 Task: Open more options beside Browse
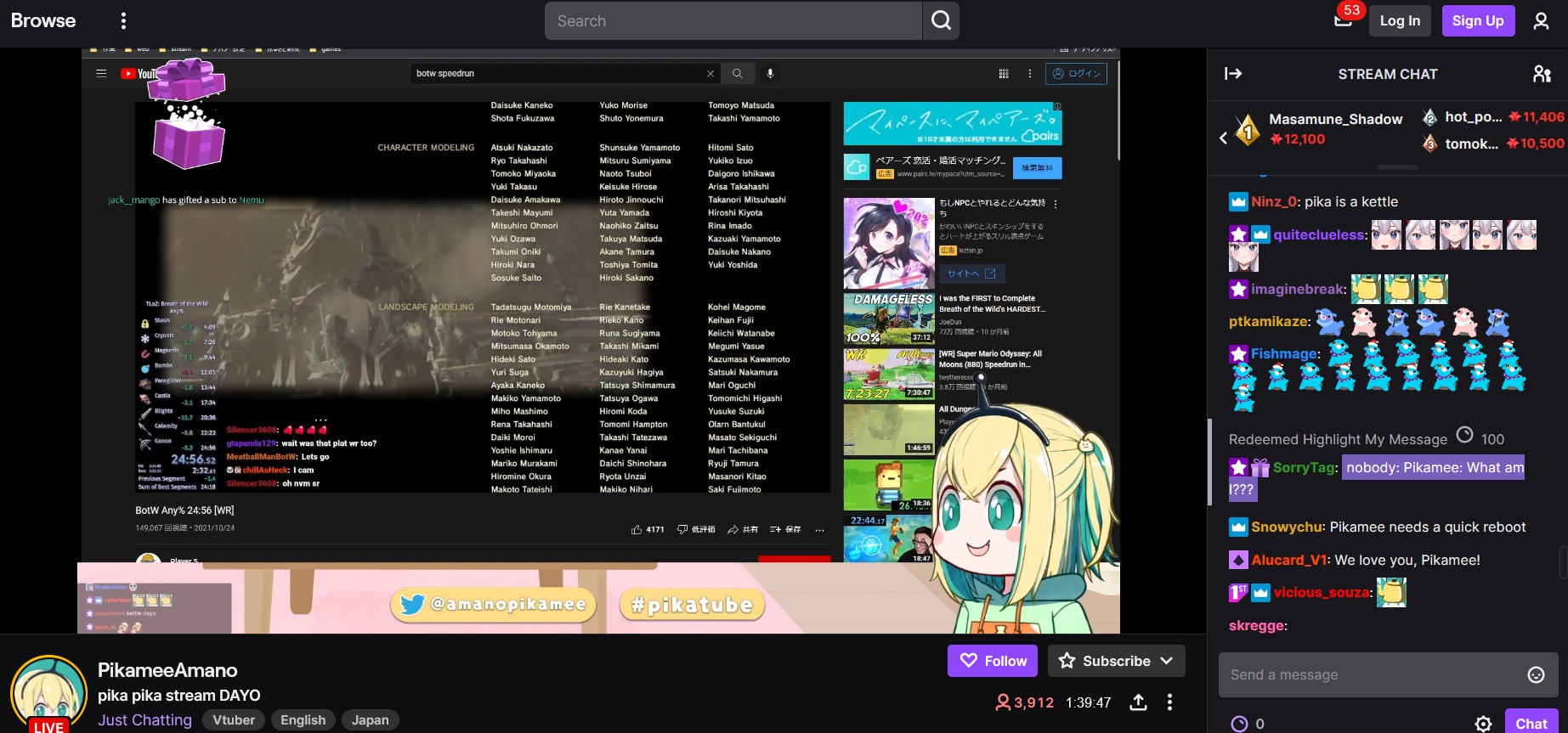click(123, 20)
